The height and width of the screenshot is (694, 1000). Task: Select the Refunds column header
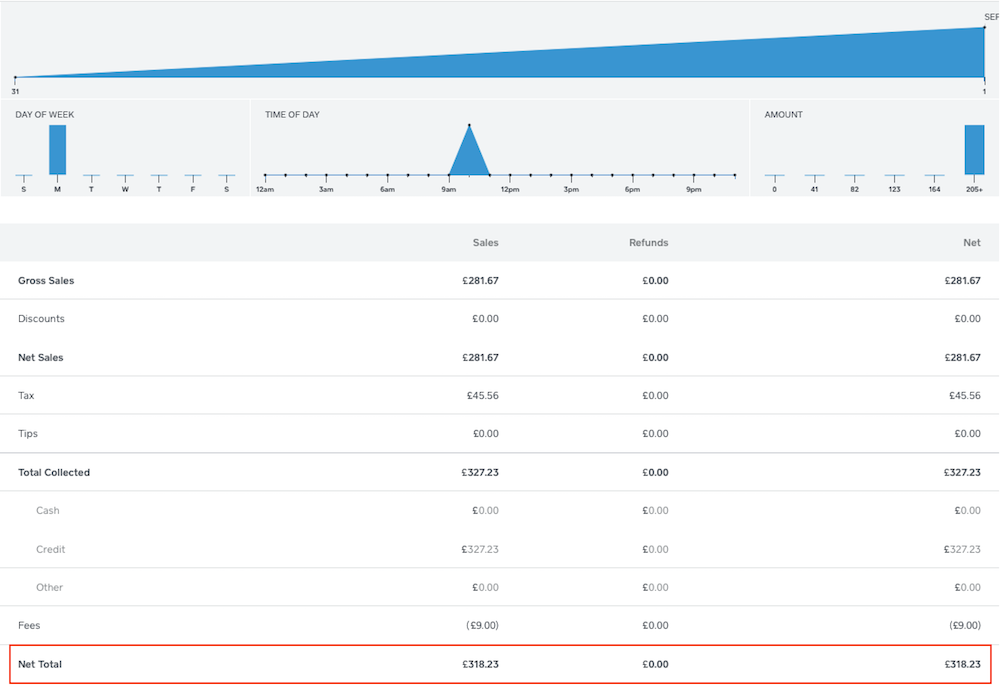point(648,243)
